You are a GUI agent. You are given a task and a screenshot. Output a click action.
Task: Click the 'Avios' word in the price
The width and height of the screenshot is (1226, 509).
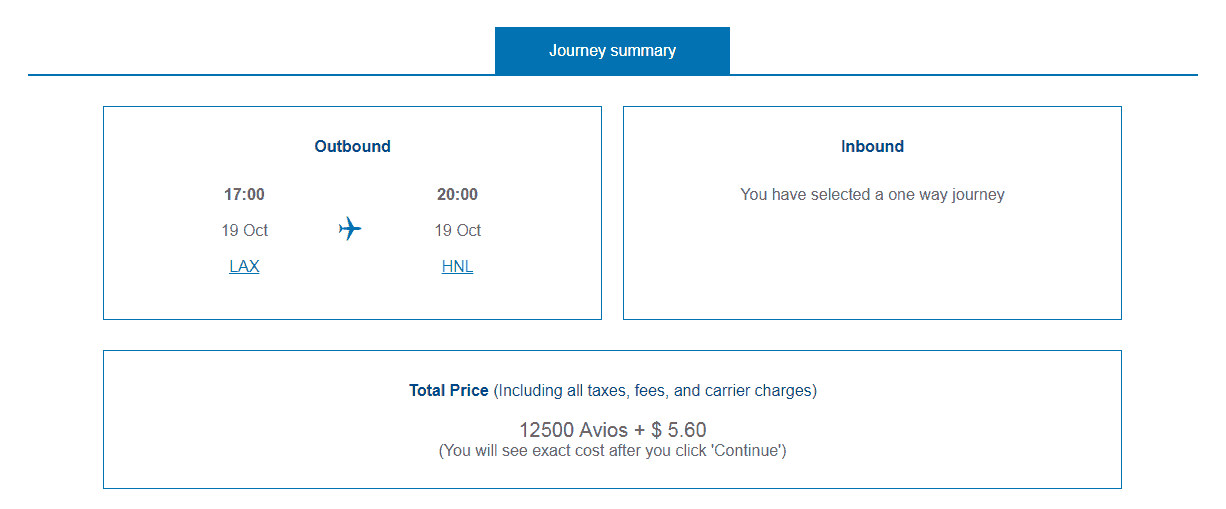coord(604,430)
